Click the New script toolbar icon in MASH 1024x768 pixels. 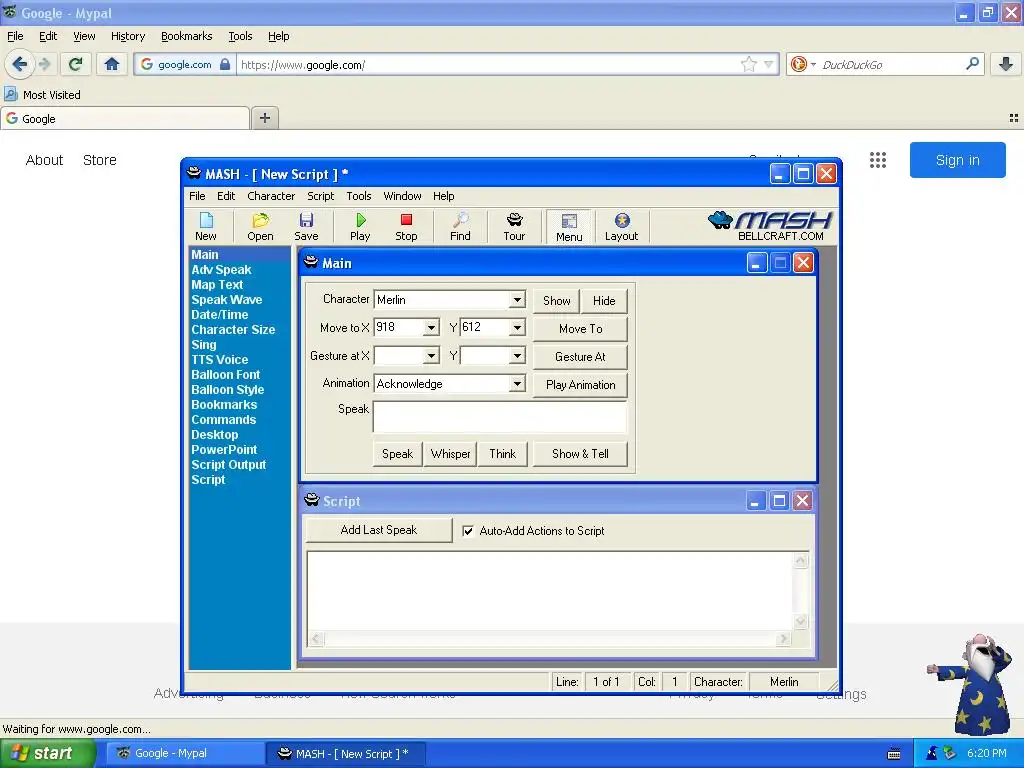206,227
